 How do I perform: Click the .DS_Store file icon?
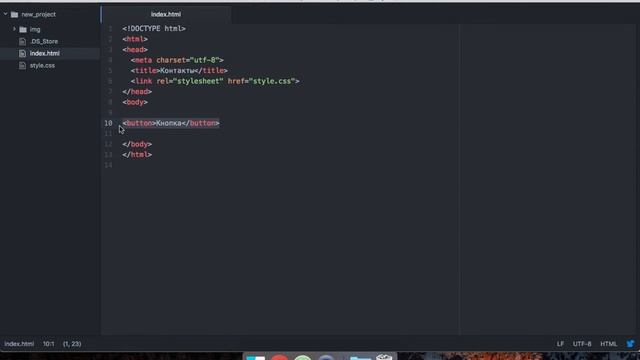22,42
